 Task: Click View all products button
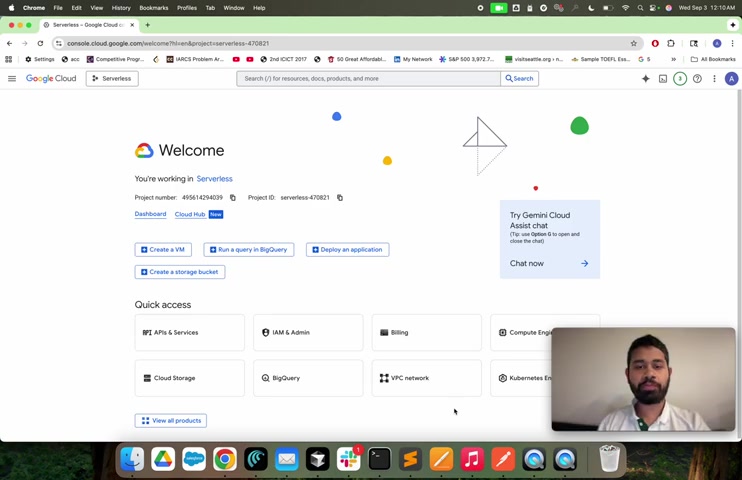point(170,420)
